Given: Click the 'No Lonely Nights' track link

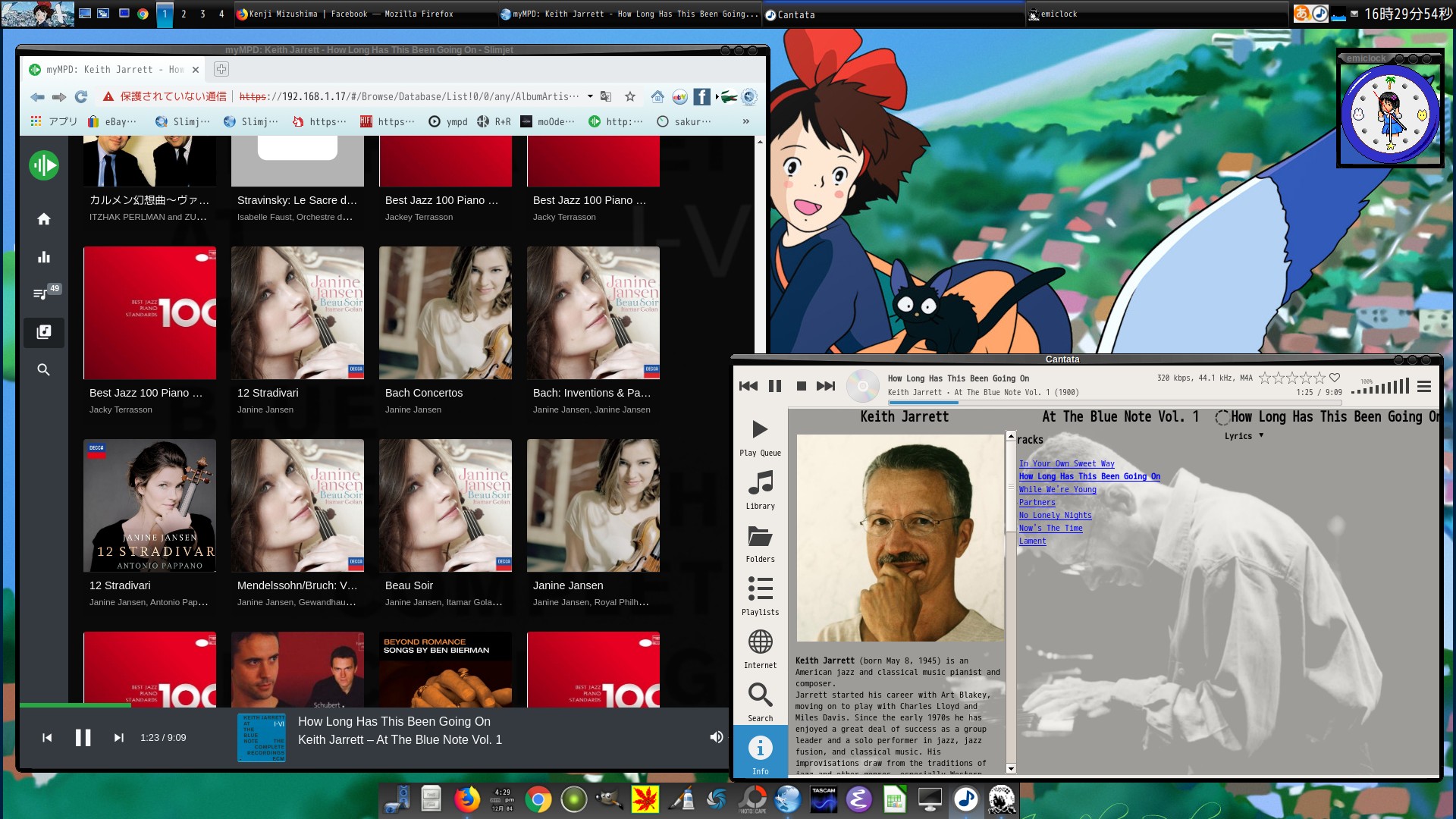Looking at the screenshot, I should click(x=1055, y=516).
